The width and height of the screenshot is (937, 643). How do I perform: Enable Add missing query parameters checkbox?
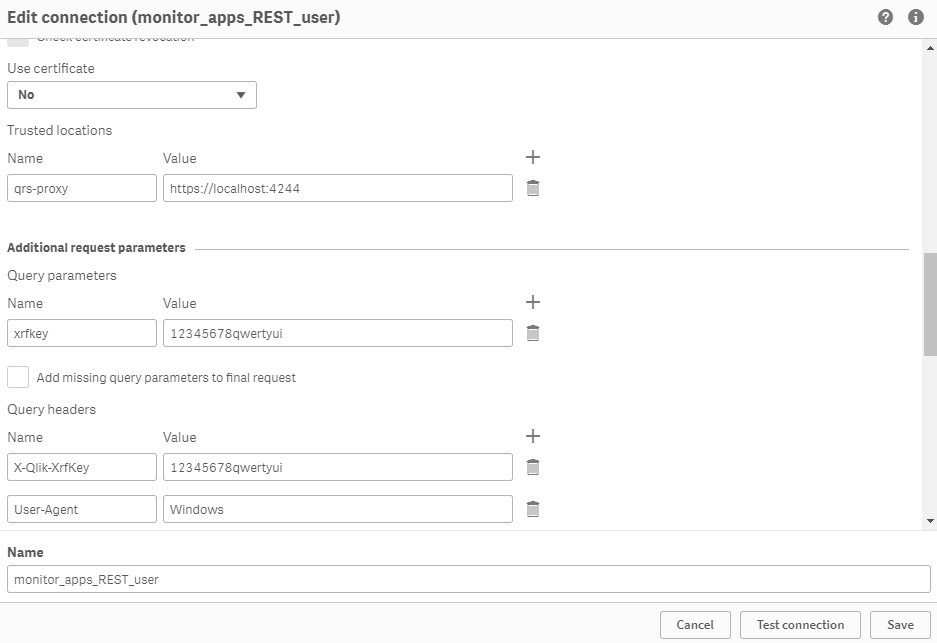(x=18, y=377)
